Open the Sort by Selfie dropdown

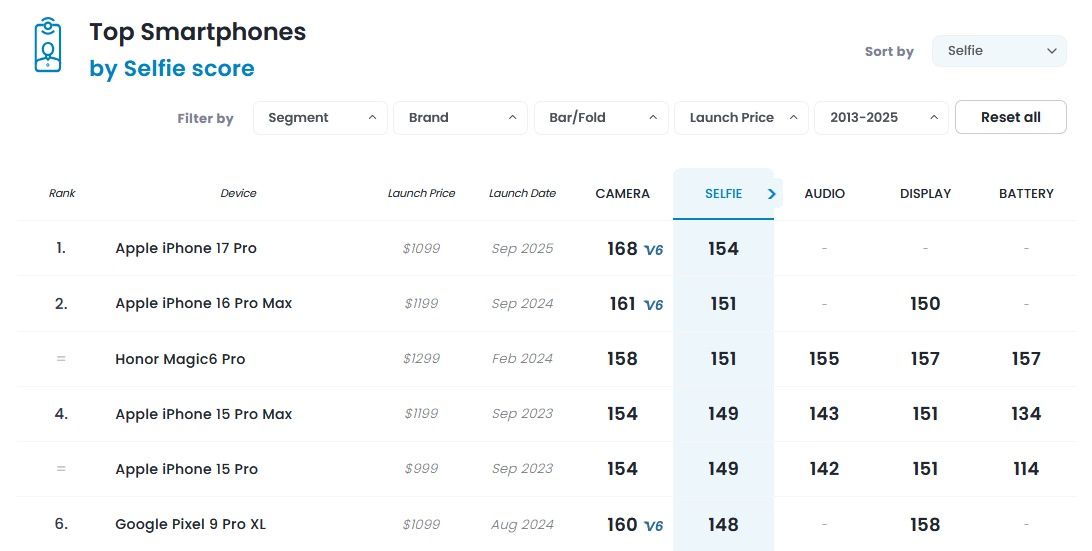[x=999, y=51]
